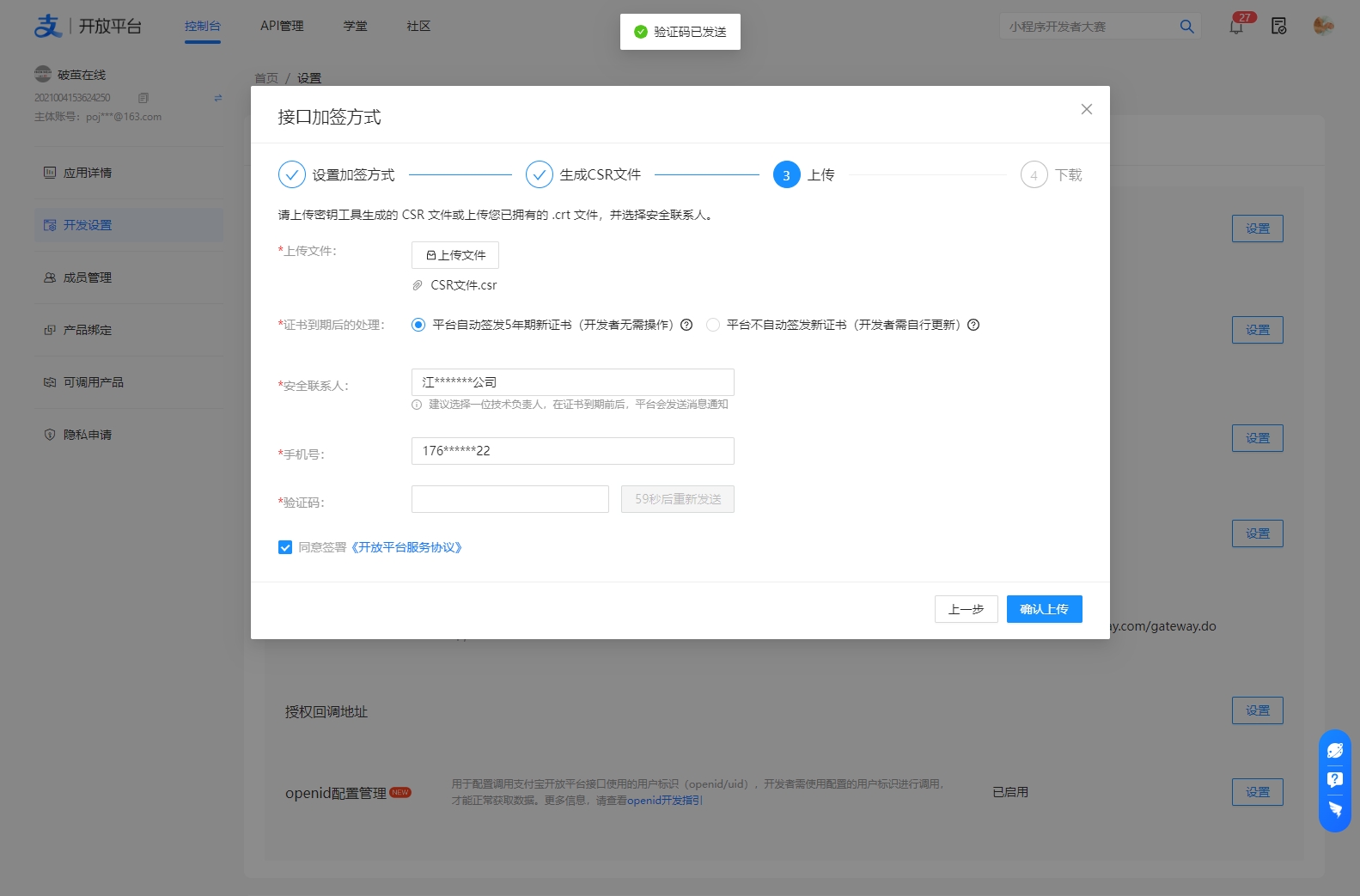Open the floating help question icon
This screenshot has width=1360, height=896.
(1335, 780)
